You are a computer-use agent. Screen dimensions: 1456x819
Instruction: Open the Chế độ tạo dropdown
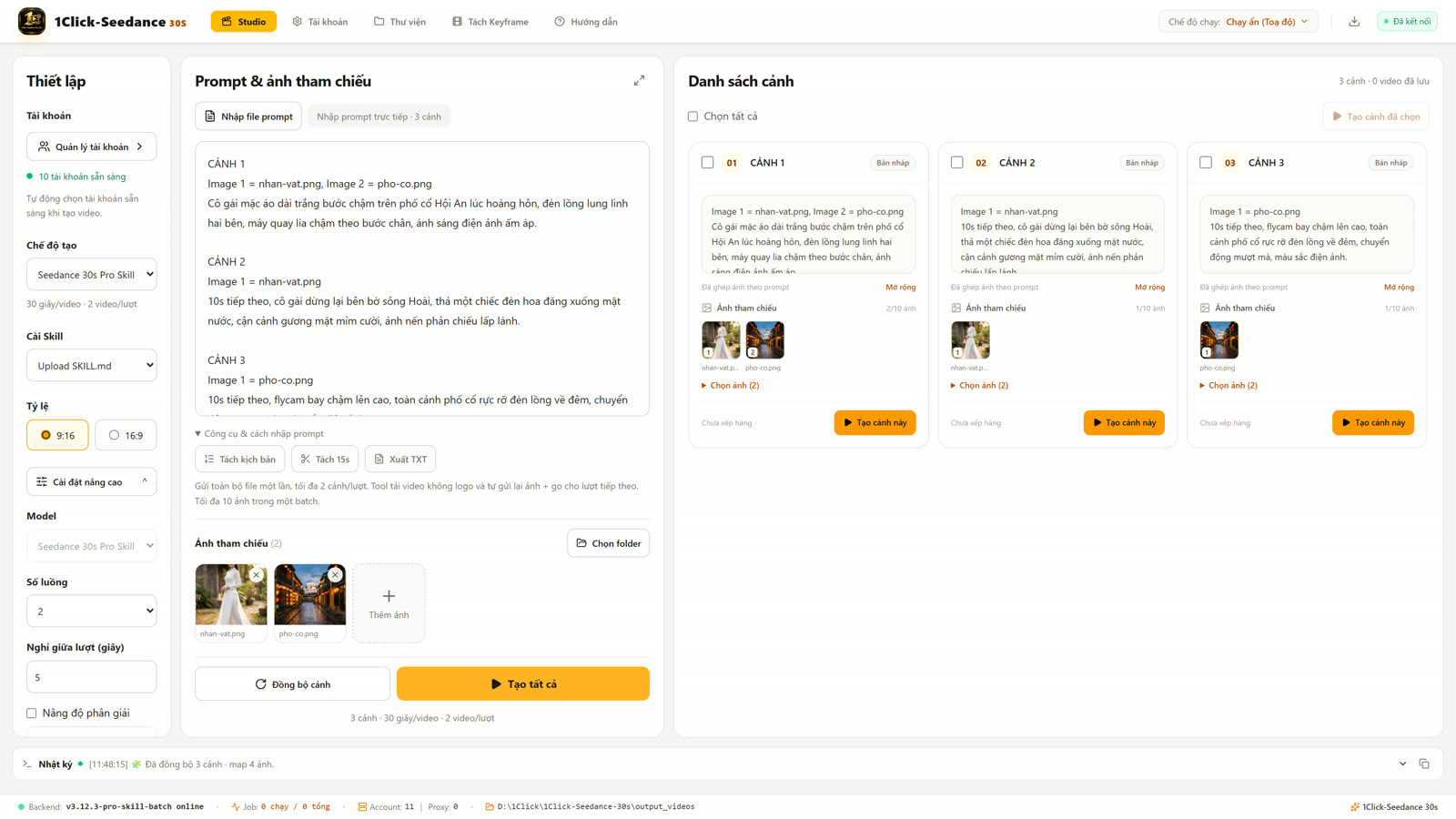pyautogui.click(x=91, y=275)
